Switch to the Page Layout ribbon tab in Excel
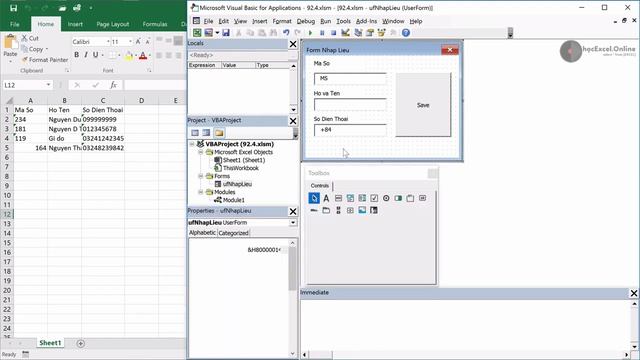 click(113, 24)
